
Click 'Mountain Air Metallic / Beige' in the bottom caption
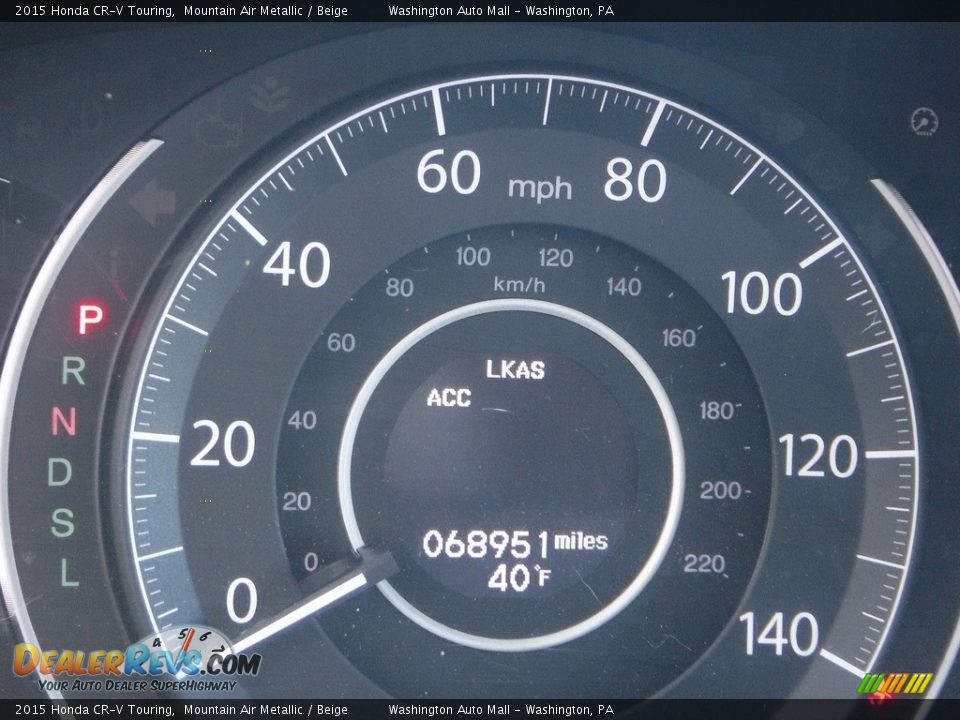[x=266, y=710]
